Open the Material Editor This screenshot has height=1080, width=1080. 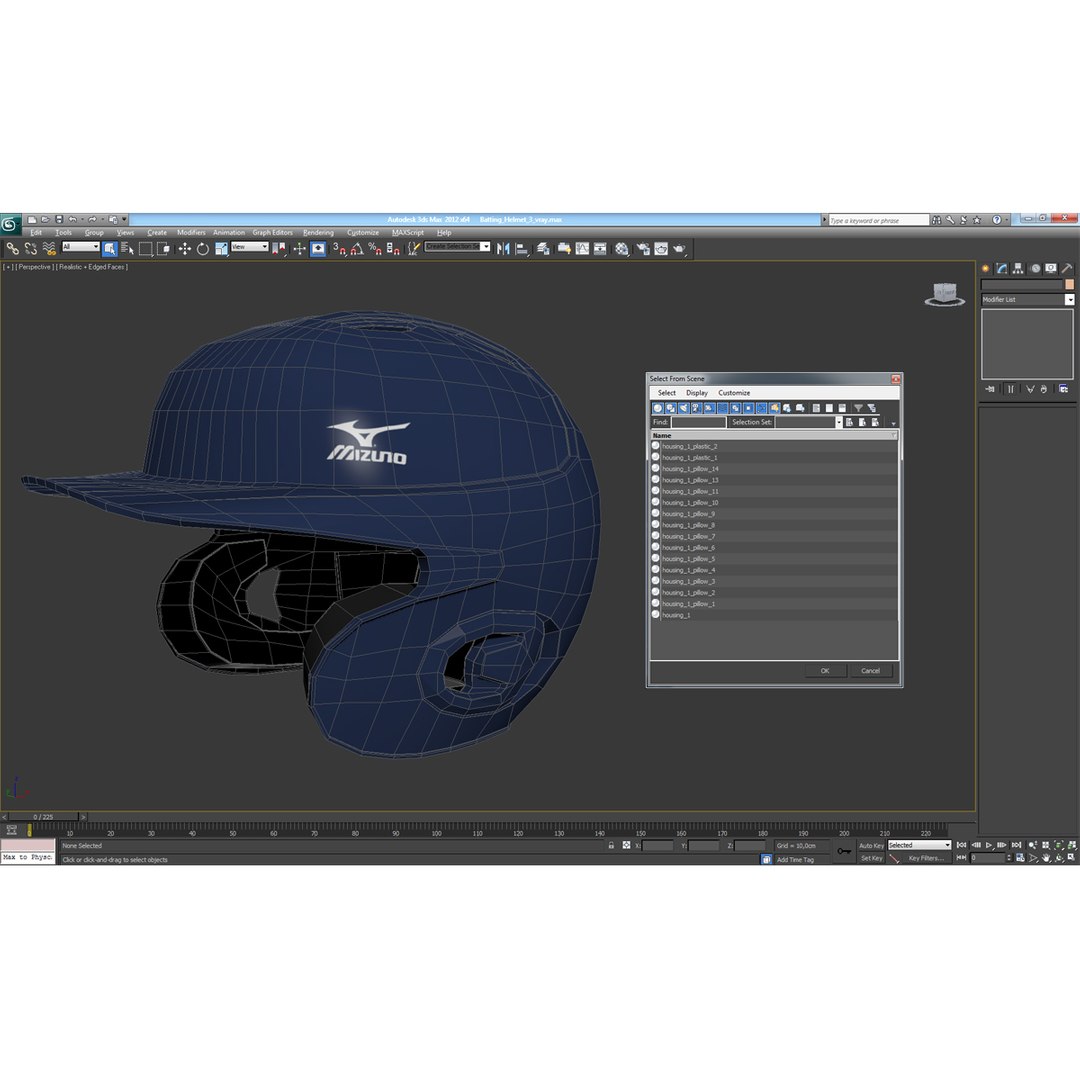(622, 249)
